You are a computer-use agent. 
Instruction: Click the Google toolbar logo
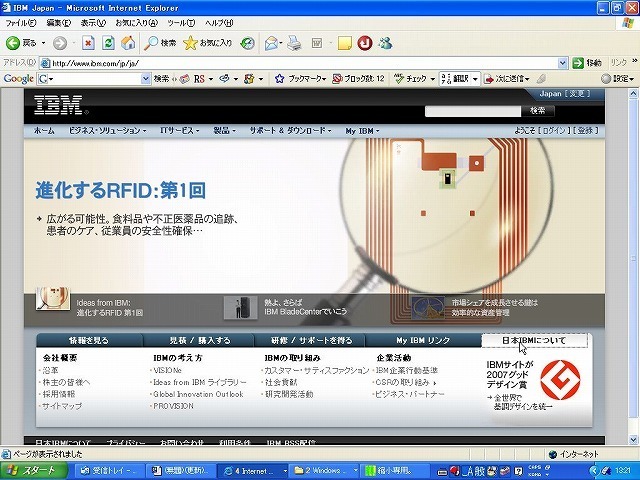(18, 78)
